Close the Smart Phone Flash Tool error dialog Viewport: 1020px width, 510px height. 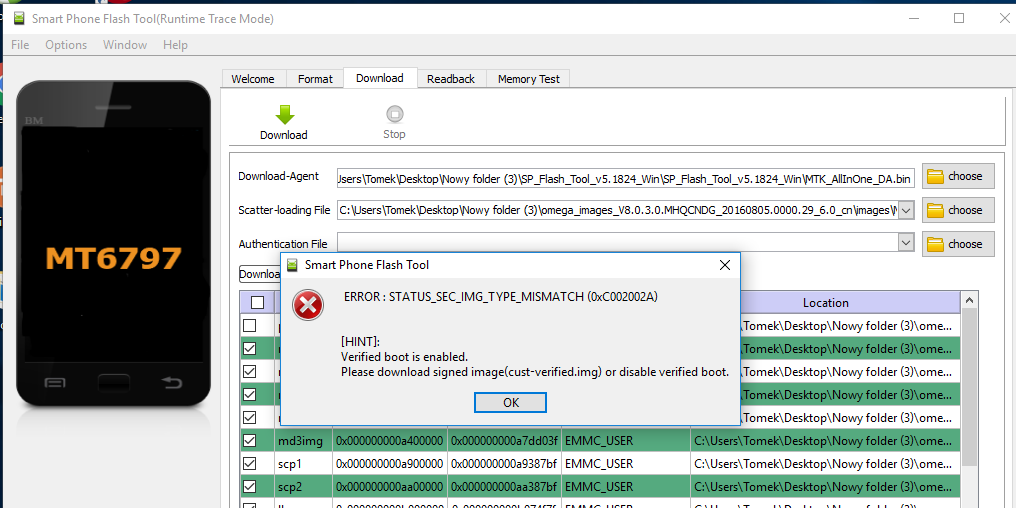(724, 265)
